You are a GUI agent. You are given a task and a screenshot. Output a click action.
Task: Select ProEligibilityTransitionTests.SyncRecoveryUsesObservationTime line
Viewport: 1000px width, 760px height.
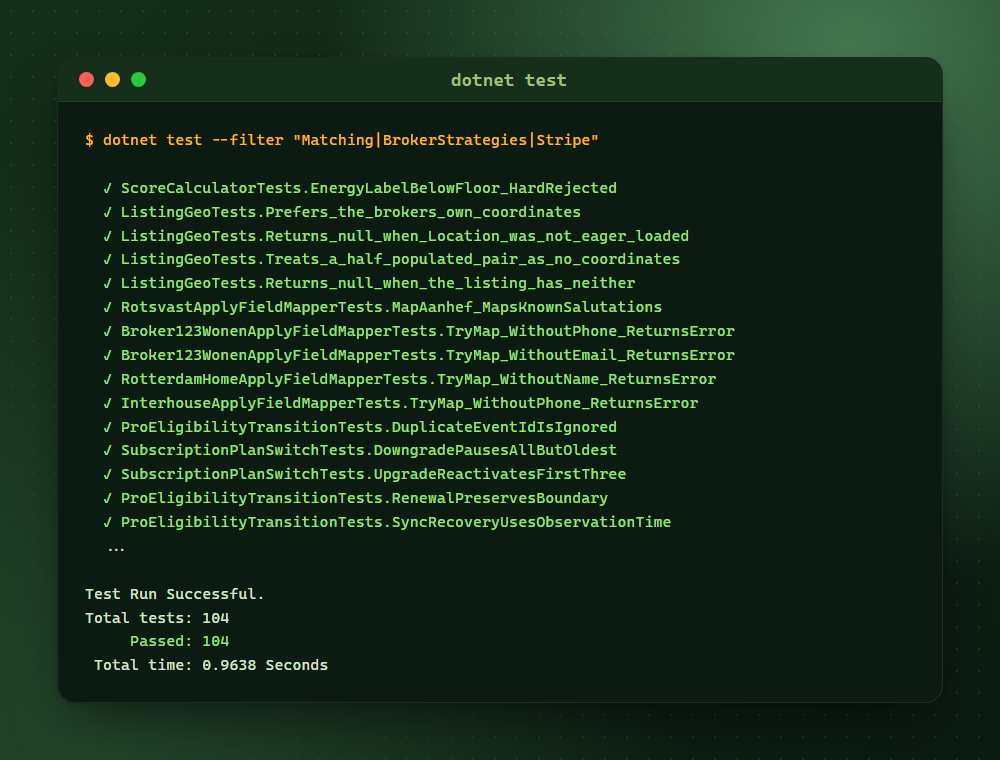[x=387, y=522]
